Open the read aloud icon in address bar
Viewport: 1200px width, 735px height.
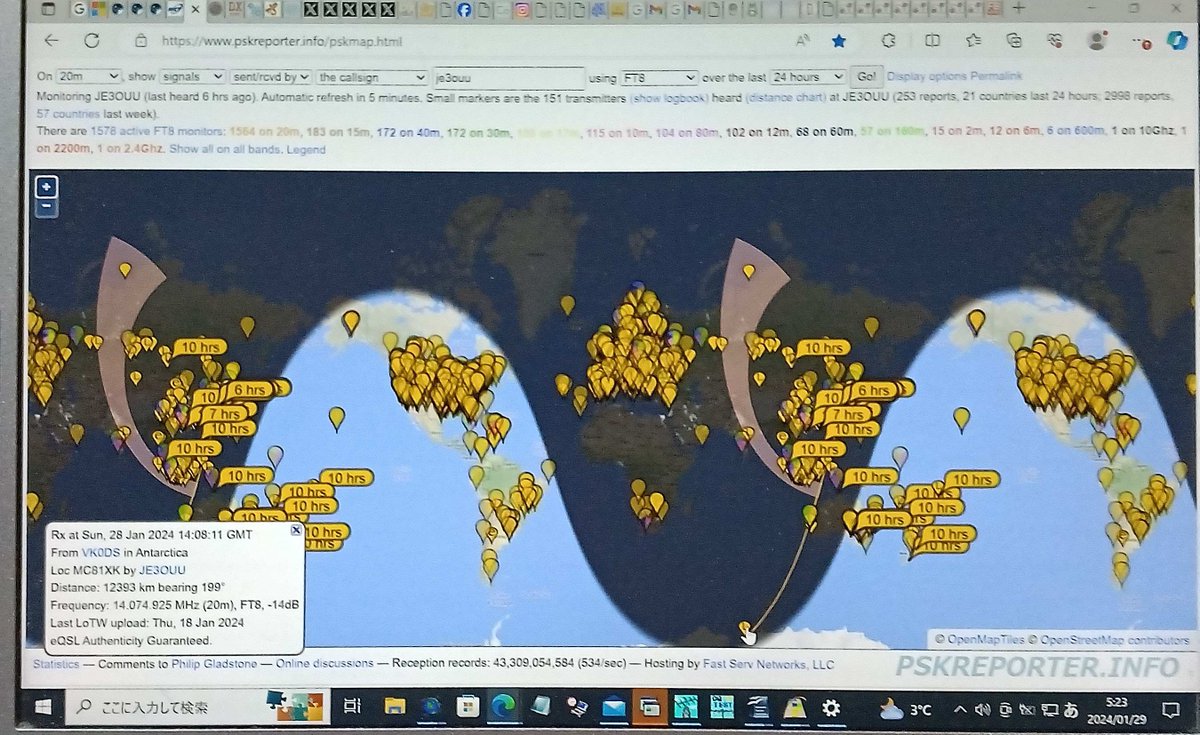[x=802, y=41]
